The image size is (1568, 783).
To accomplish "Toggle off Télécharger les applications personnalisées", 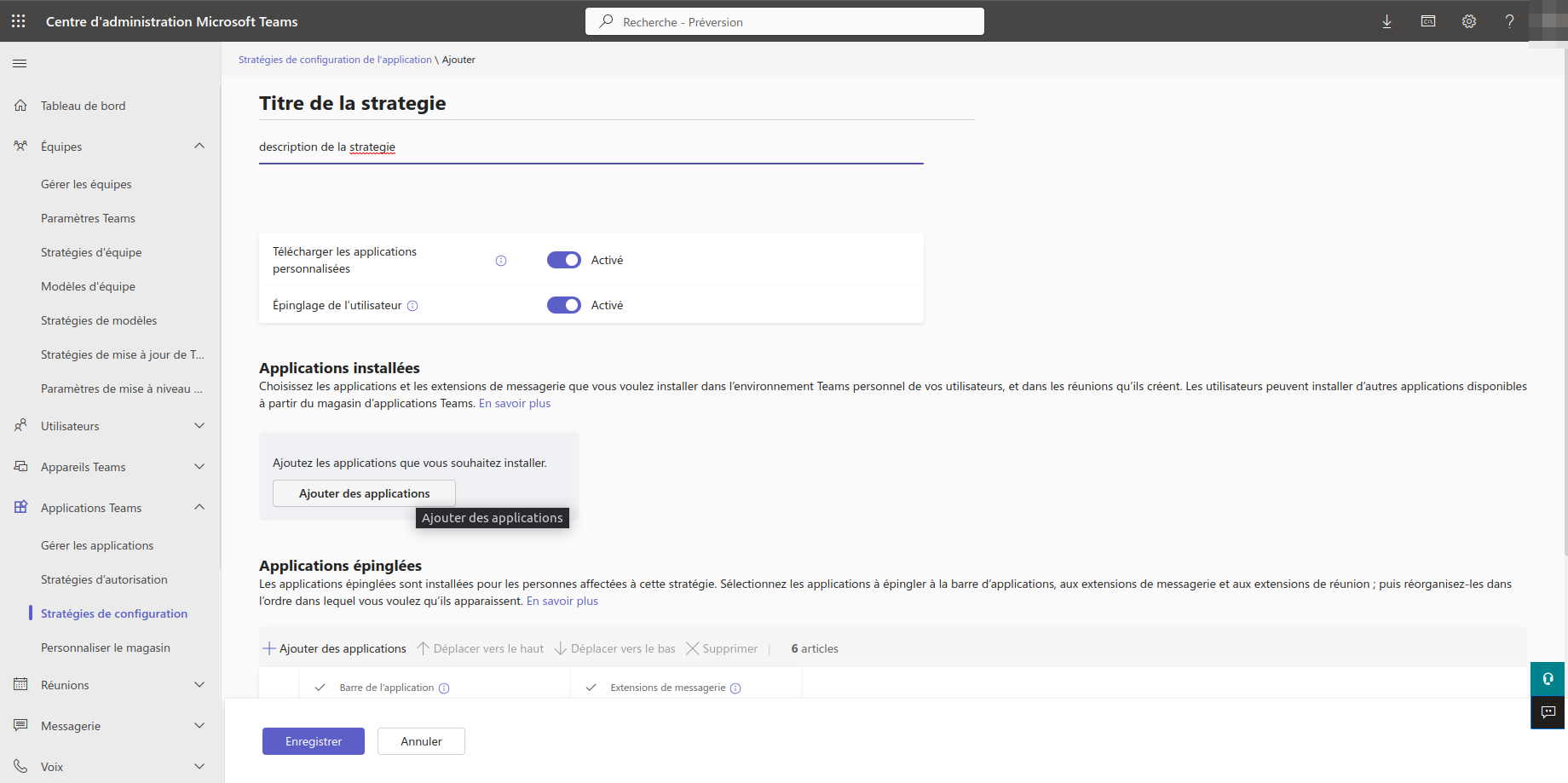I will [563, 260].
